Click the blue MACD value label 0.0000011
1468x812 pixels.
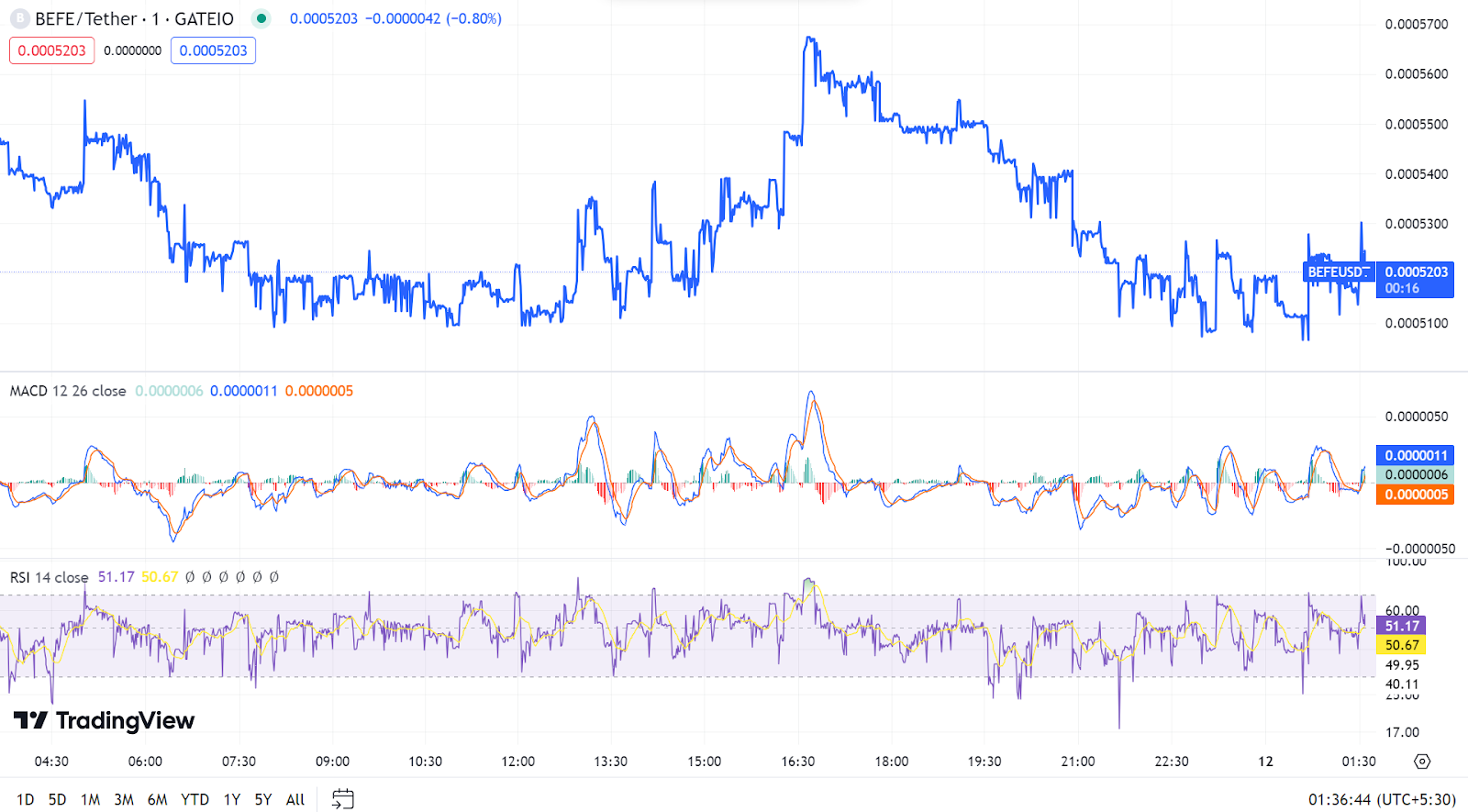click(1415, 455)
